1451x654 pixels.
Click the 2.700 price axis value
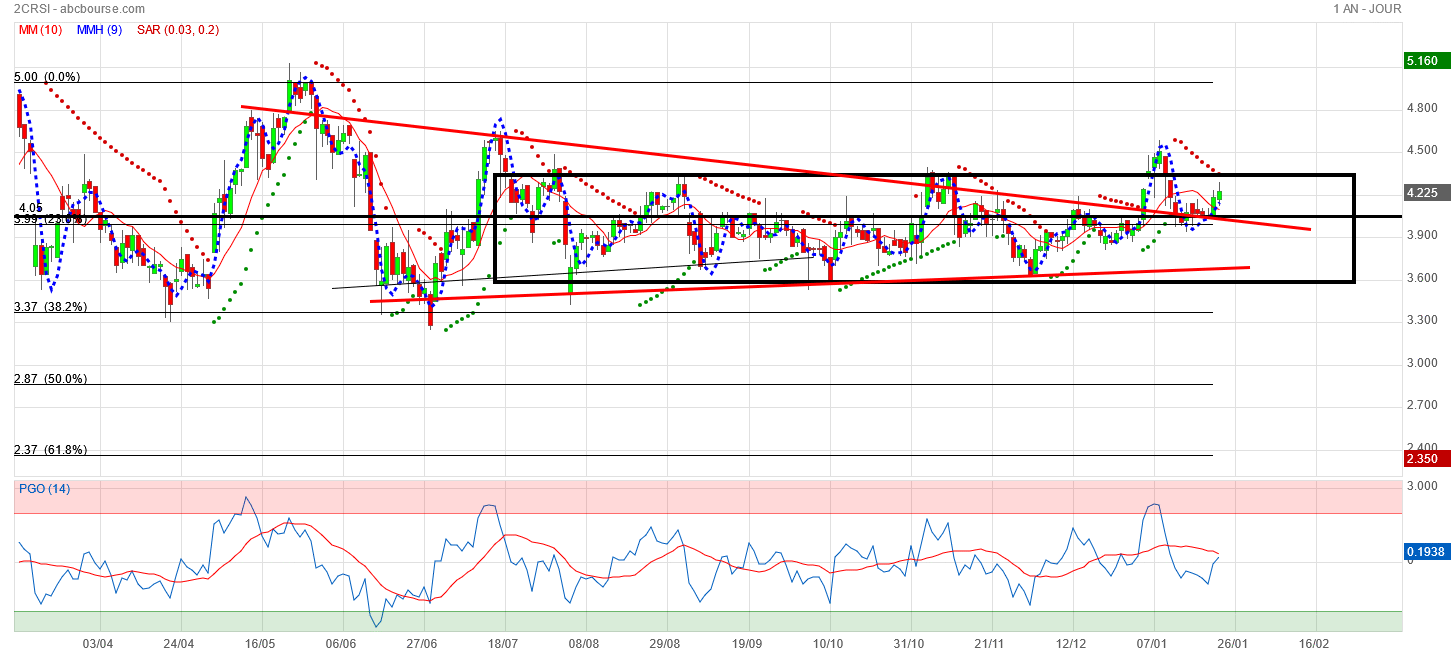(x=1422, y=405)
